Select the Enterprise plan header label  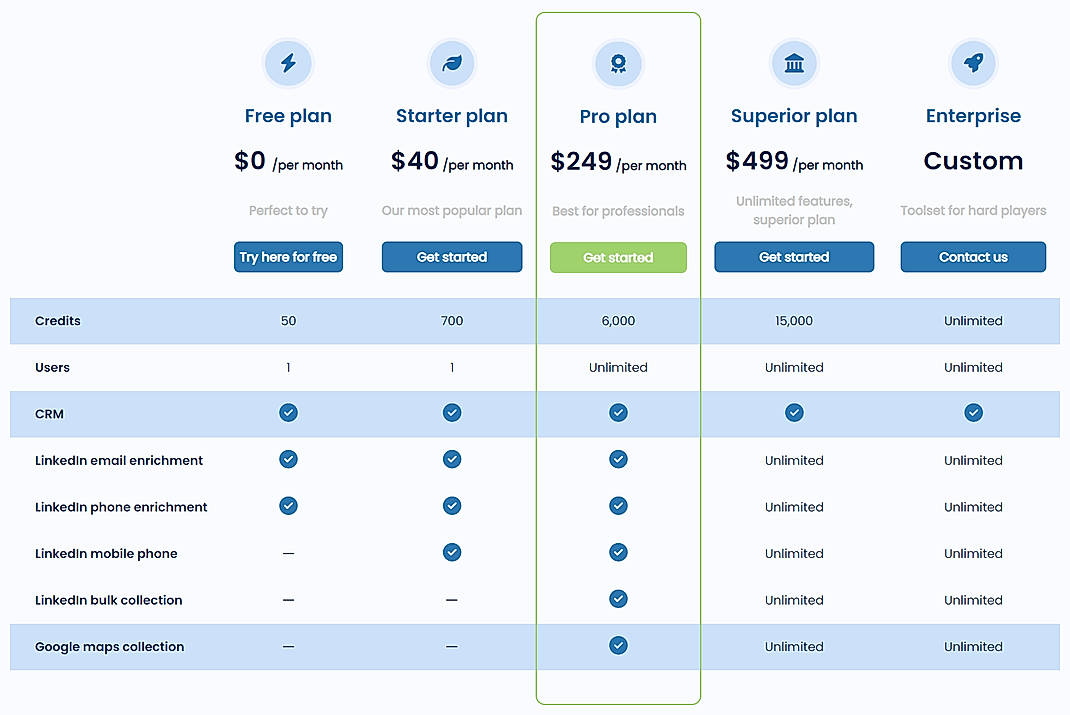(x=973, y=116)
